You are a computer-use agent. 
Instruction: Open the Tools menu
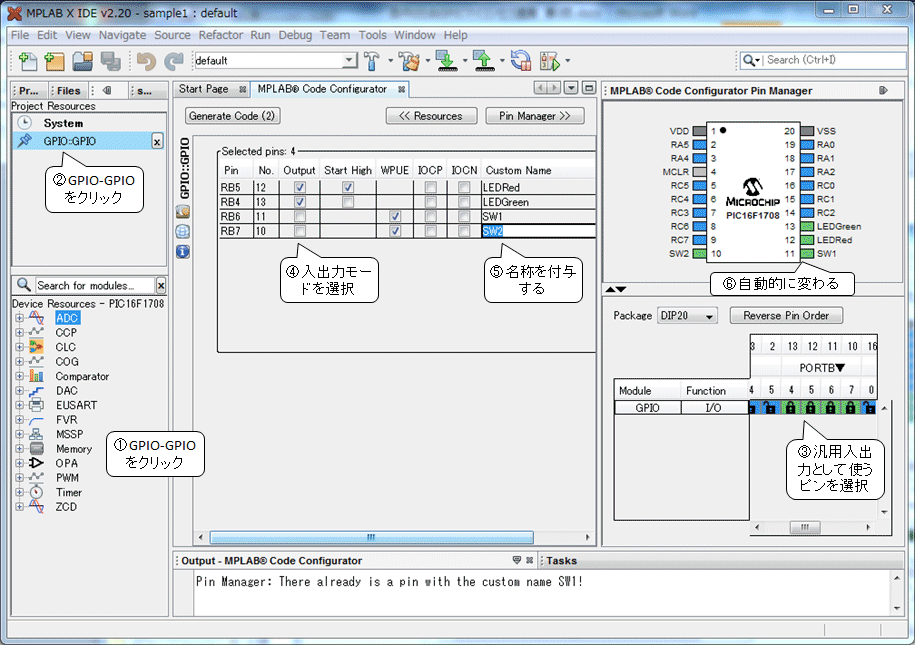click(372, 35)
